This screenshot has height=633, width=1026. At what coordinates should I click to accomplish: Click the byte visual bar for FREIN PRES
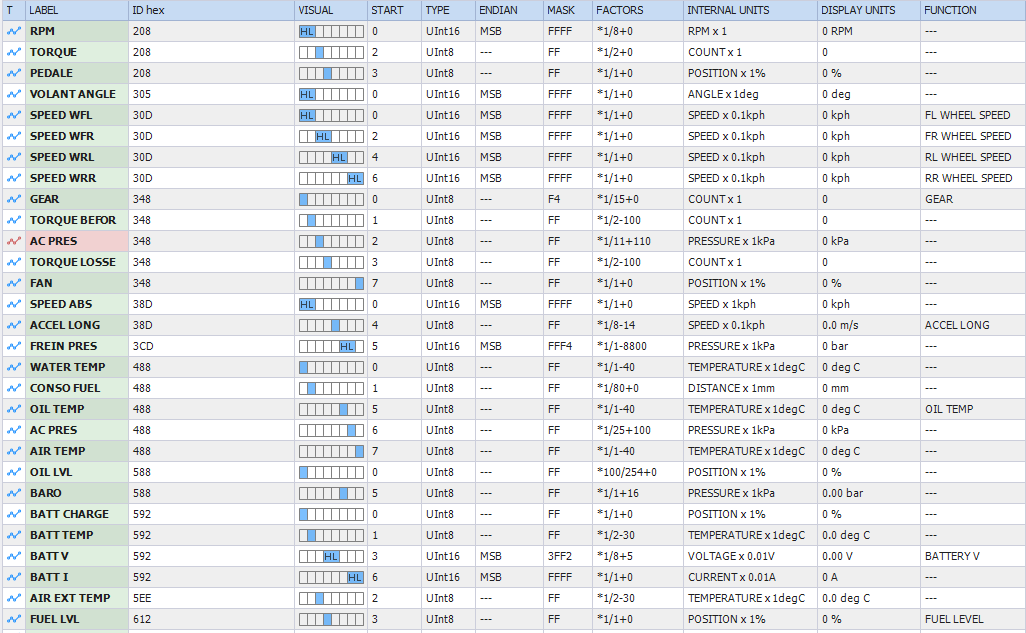(331, 346)
